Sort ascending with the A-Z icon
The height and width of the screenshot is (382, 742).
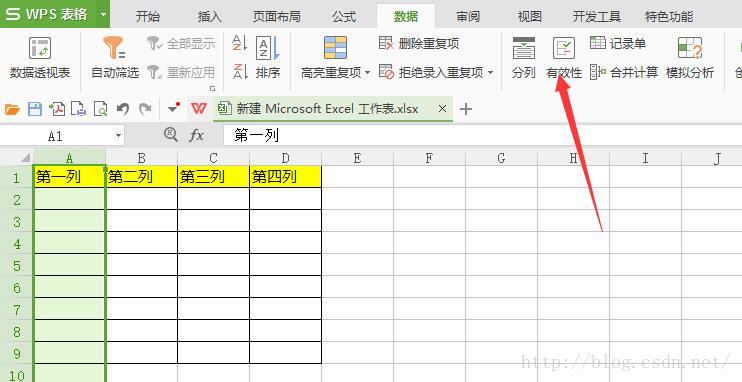click(240, 43)
